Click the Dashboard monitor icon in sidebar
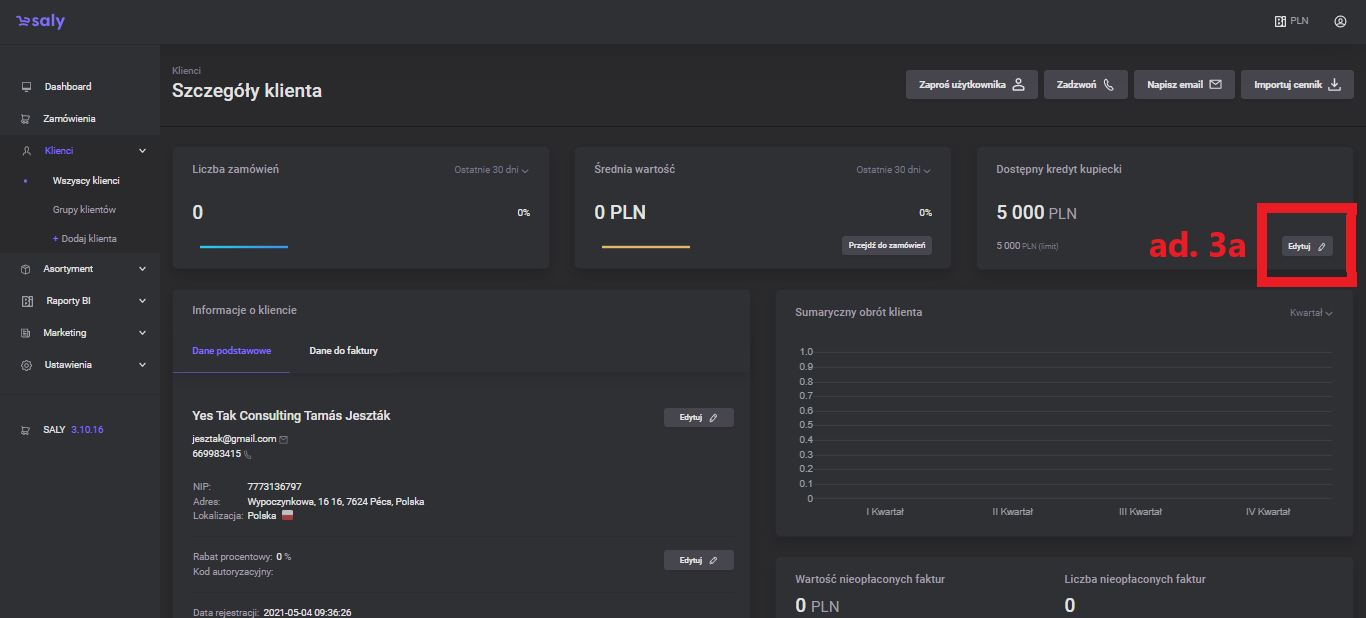Image resolution: width=1366 pixels, height=618 pixels. (27, 87)
